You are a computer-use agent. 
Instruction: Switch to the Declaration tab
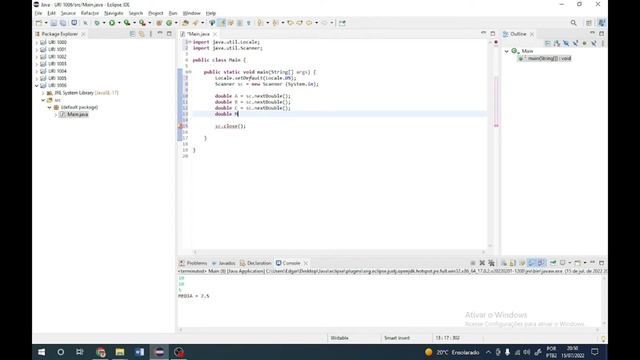point(256,263)
